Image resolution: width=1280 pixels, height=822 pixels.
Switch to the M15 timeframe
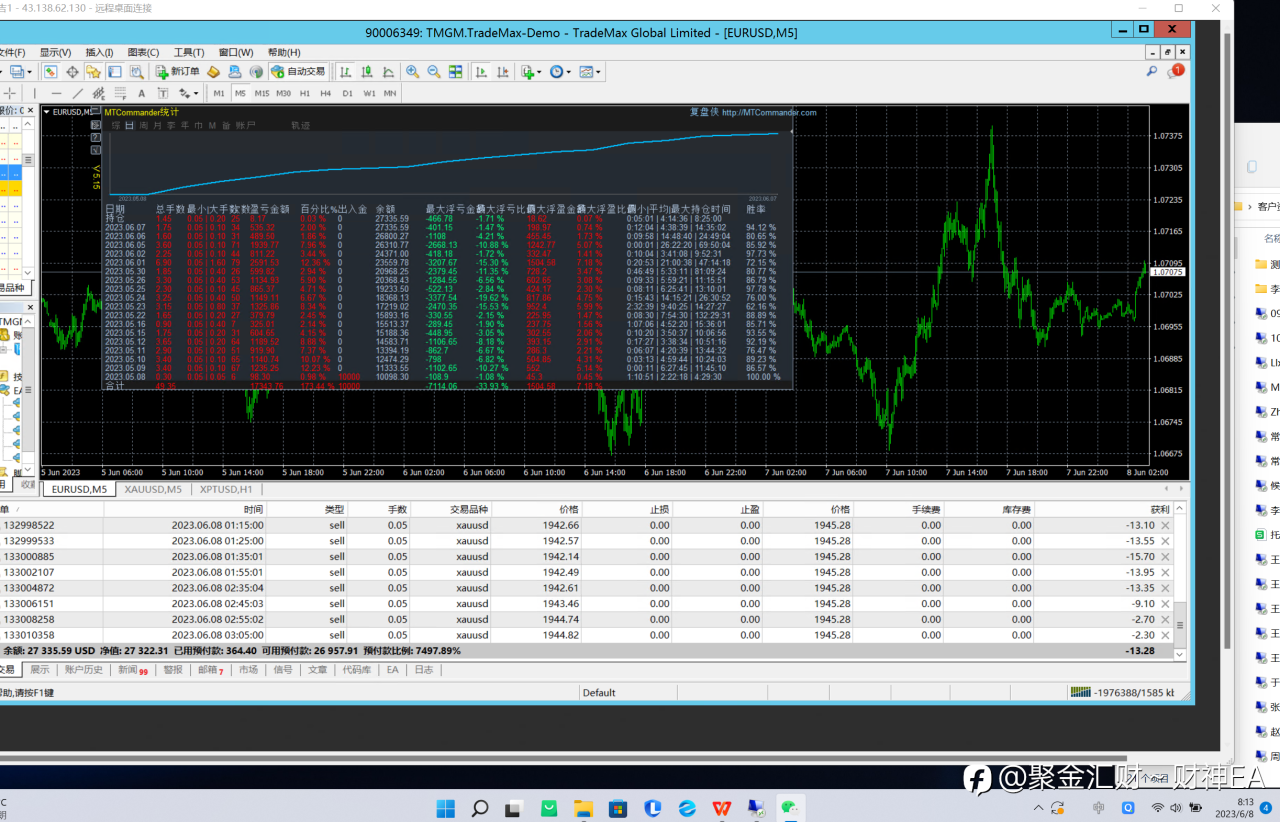pyautogui.click(x=261, y=93)
